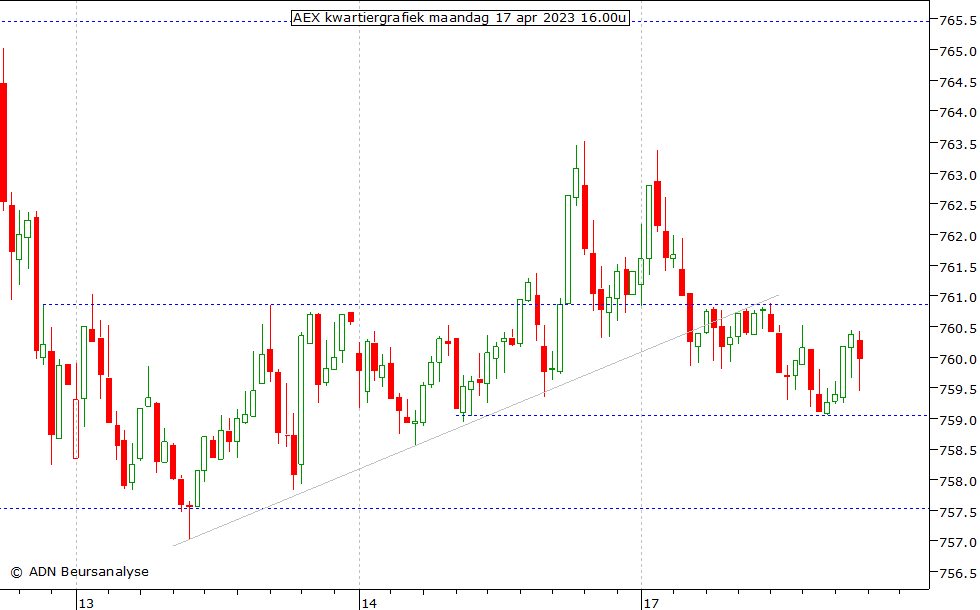Click the 765.5 price axis label

959,21
